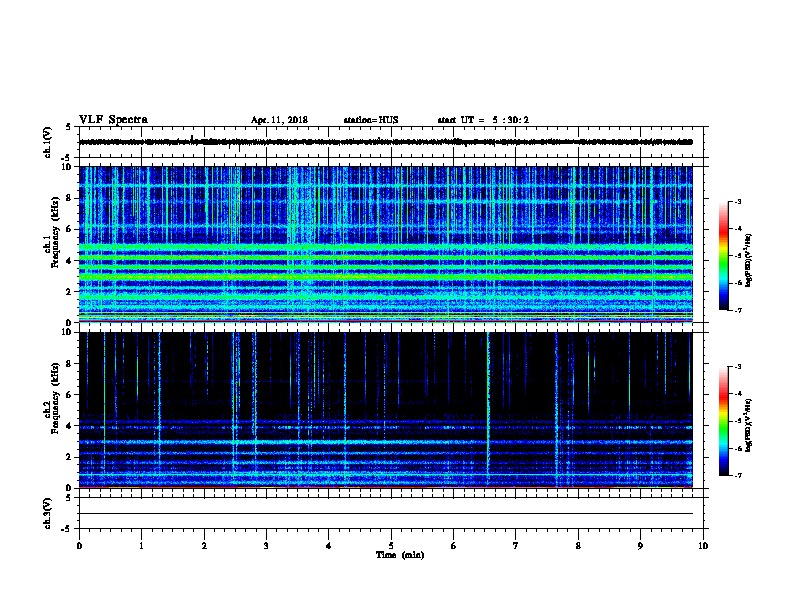Click time axis tick label "6"
Image resolution: width=792 pixels, height=612 pixels.
[454, 545]
